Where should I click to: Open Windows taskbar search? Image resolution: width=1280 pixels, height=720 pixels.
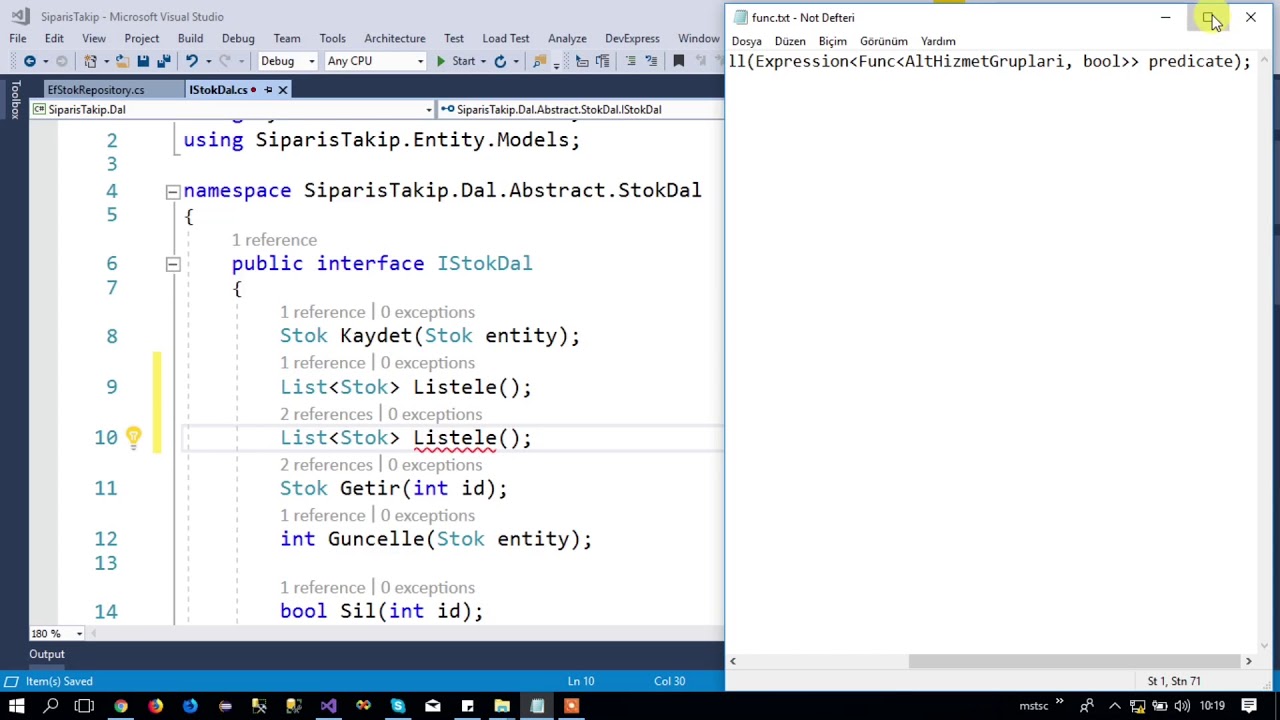coord(51,706)
